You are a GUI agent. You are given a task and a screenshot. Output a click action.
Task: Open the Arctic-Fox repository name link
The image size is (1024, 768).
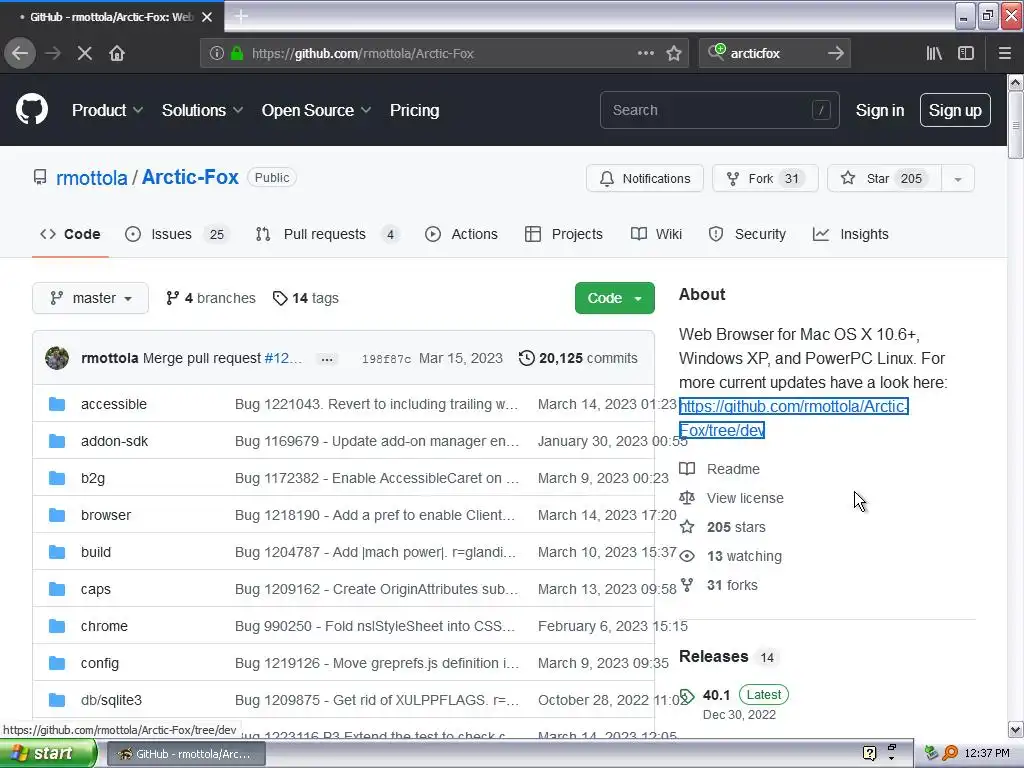pos(190,177)
